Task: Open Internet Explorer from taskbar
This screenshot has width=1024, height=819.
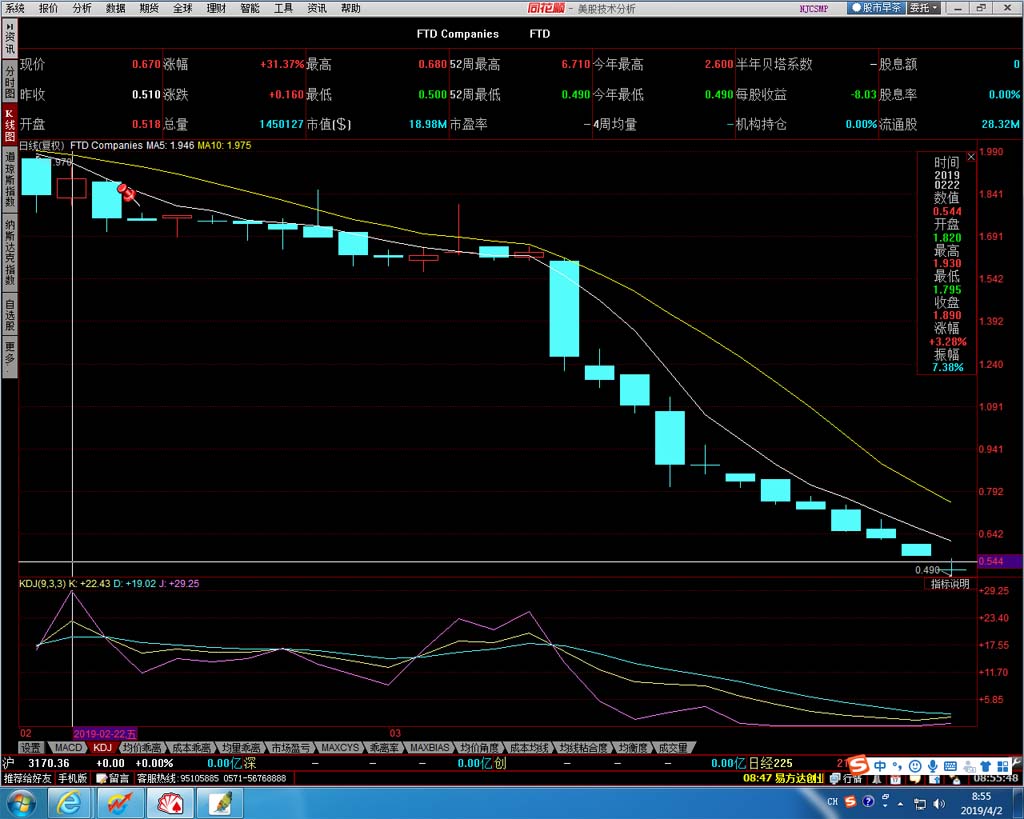Action: [69, 803]
